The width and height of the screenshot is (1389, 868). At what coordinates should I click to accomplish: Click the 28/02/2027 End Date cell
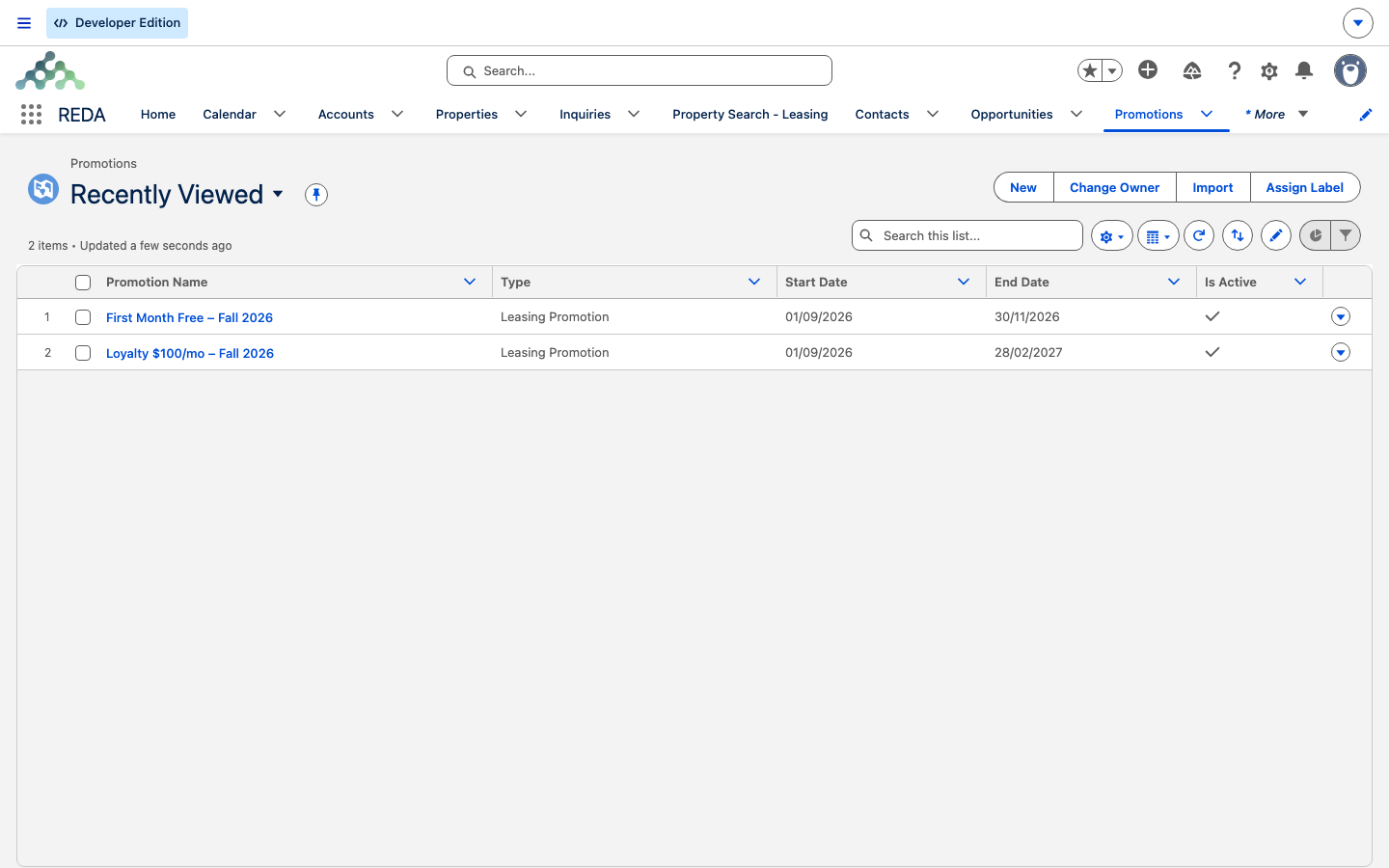pyautogui.click(x=1028, y=352)
